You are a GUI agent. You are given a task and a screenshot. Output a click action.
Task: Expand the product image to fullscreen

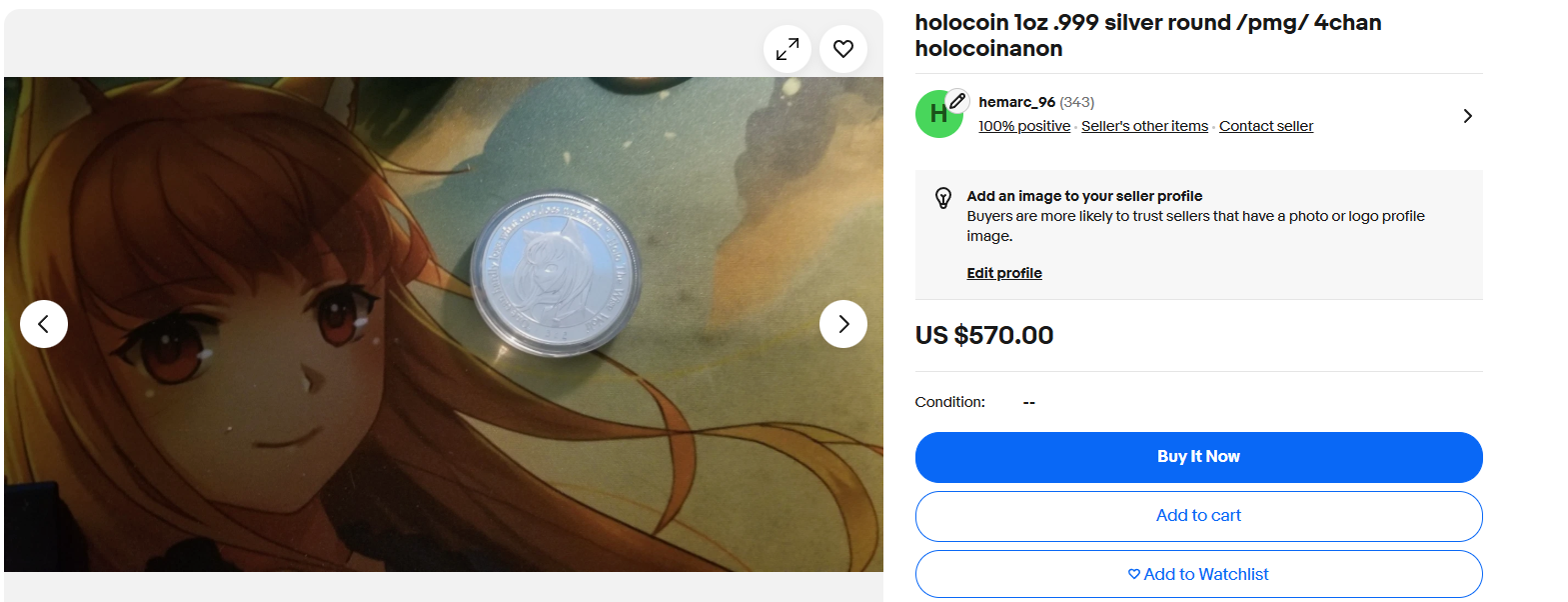point(787,49)
